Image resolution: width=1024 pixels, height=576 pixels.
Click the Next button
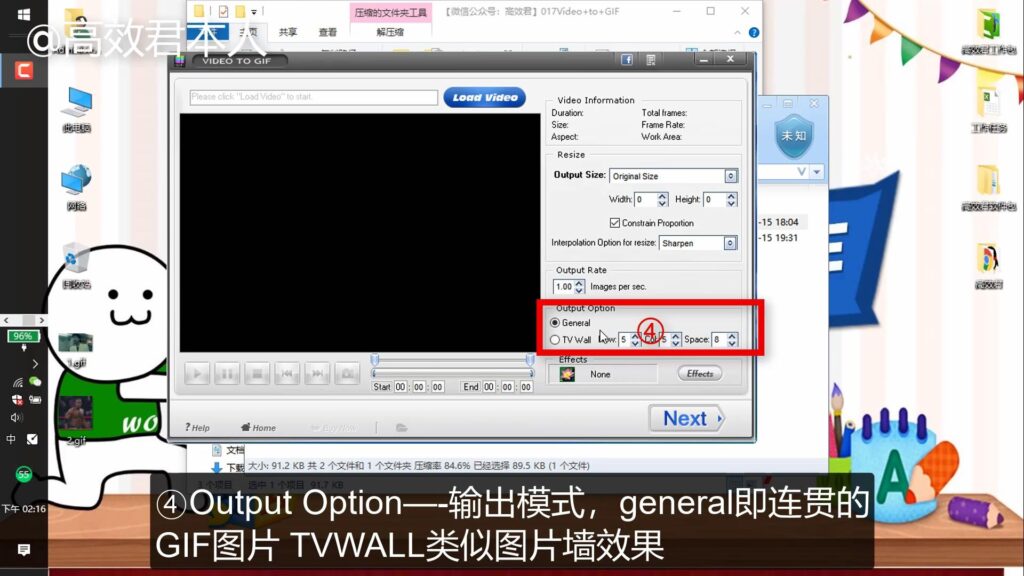(x=687, y=418)
